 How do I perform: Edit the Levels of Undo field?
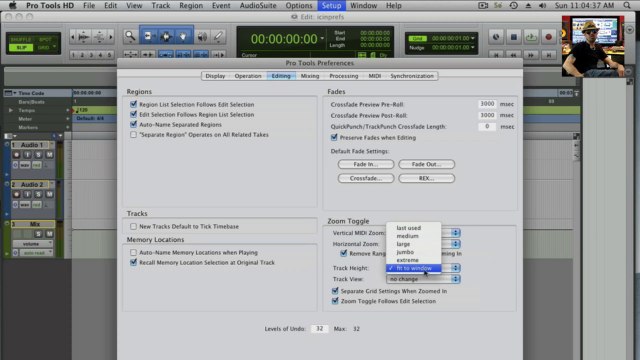[x=319, y=329]
